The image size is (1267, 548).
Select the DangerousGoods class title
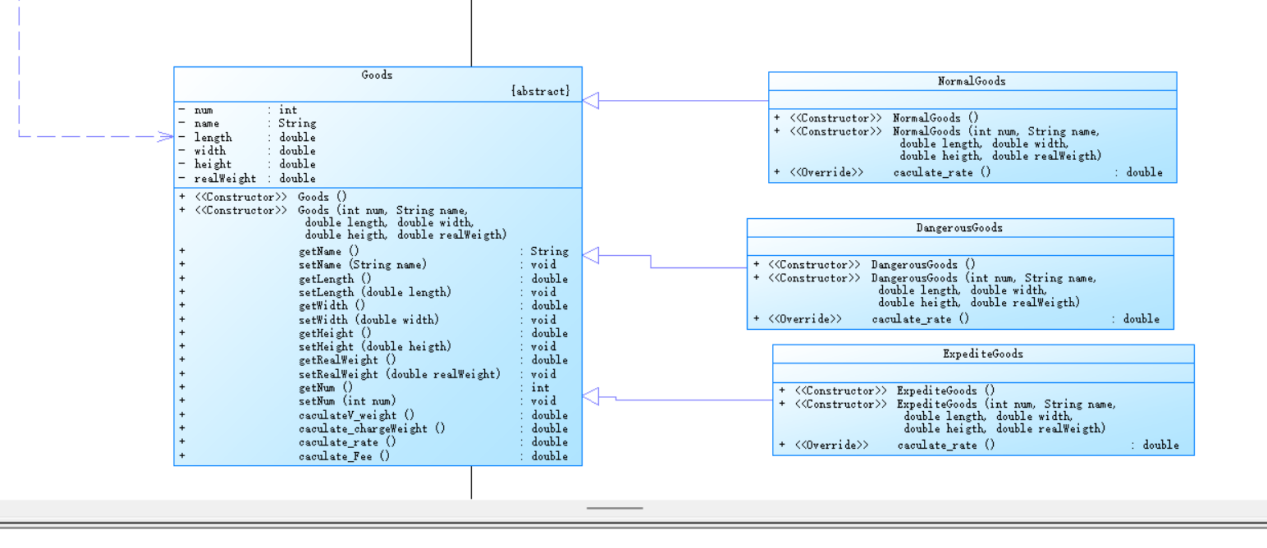pos(959,228)
